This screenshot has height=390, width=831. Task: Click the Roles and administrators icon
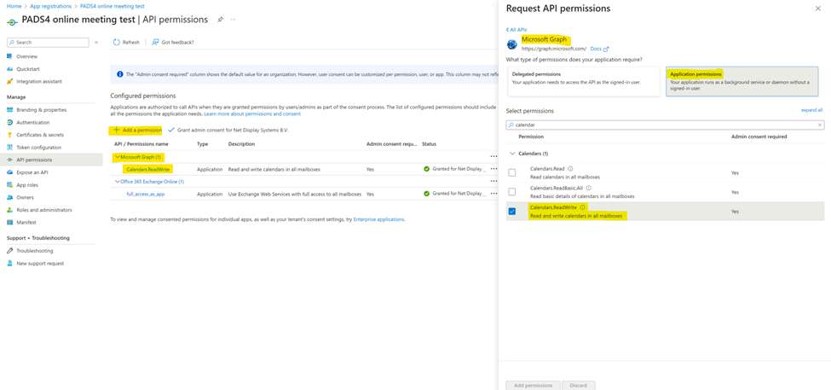pos(10,210)
